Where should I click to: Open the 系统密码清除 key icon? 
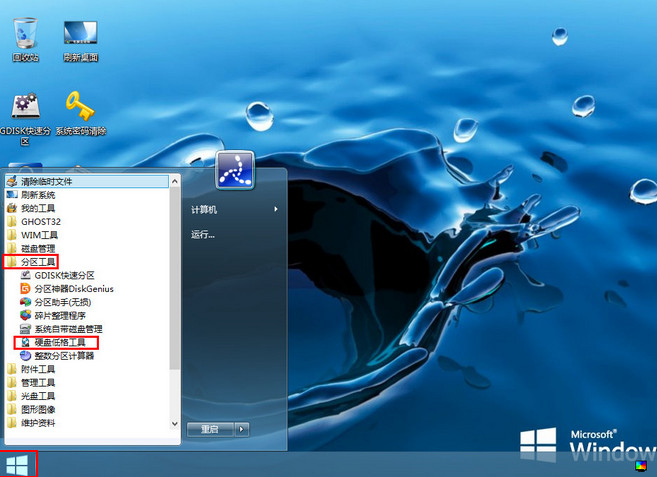(x=80, y=114)
